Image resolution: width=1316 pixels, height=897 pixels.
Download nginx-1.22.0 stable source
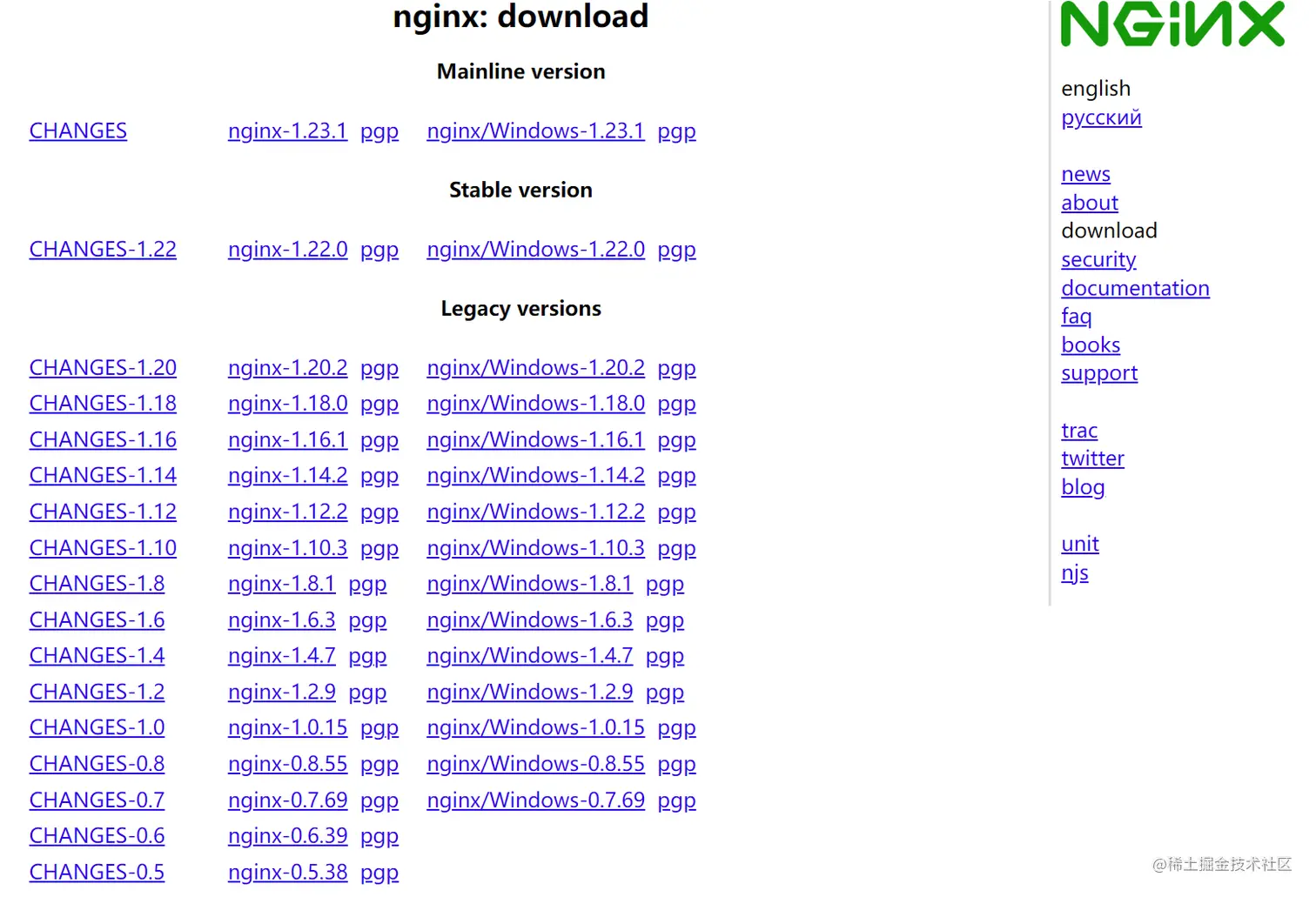(287, 250)
